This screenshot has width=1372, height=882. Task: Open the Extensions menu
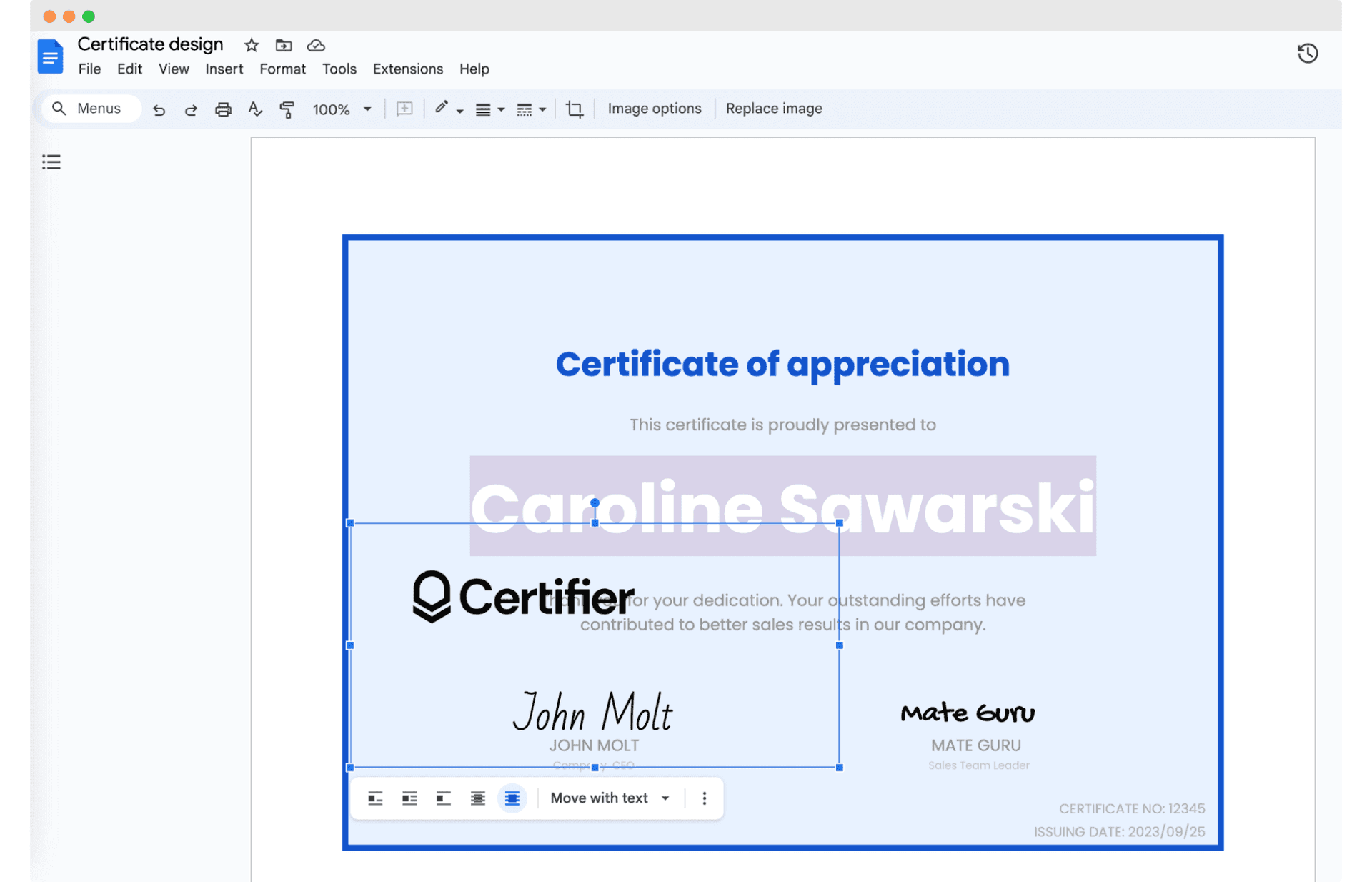[x=408, y=69]
